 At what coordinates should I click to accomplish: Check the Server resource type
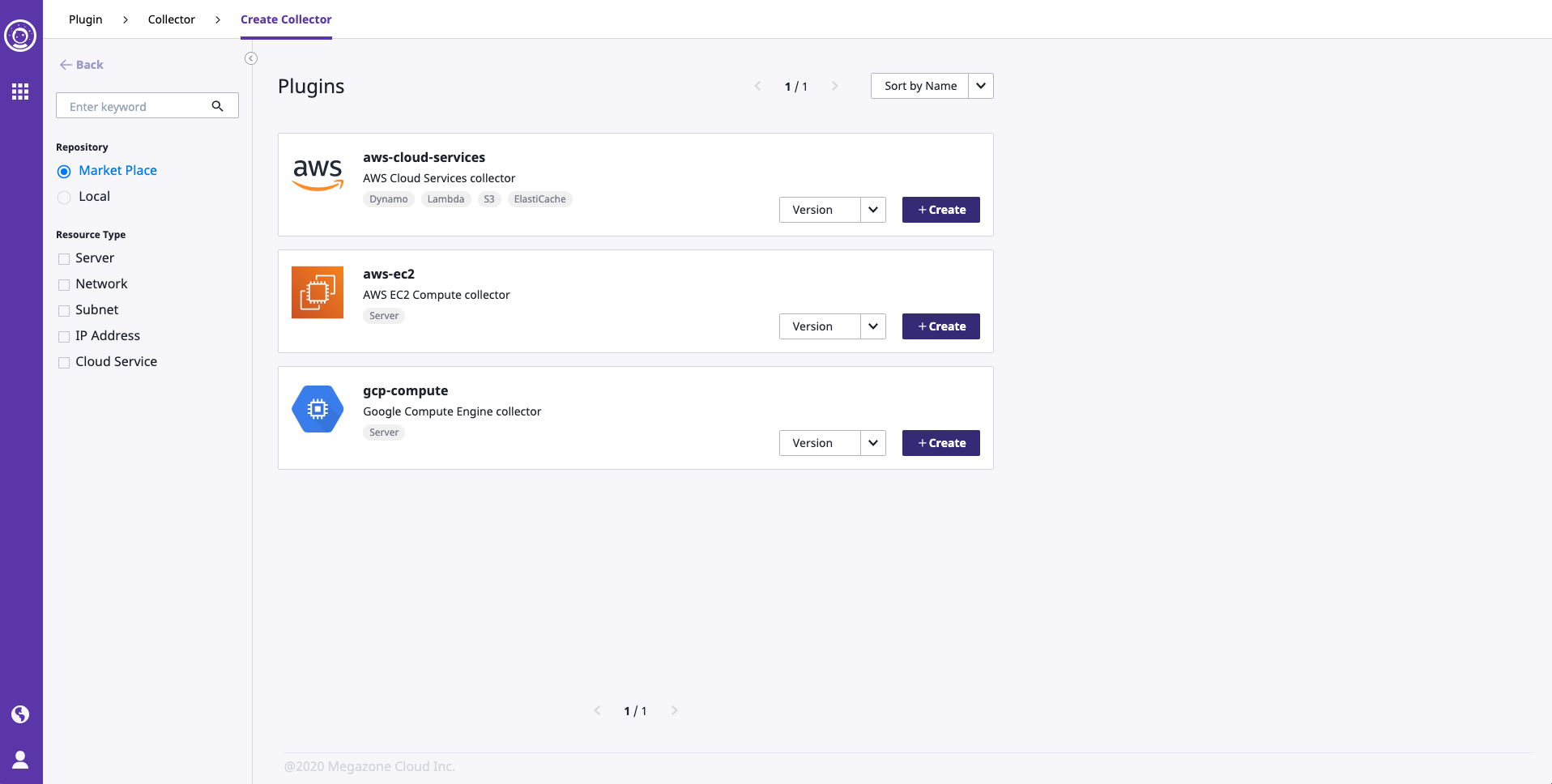click(64, 259)
